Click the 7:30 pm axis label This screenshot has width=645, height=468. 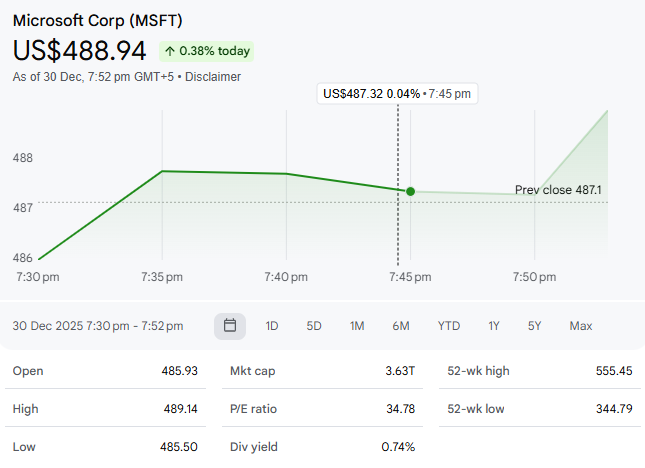click(x=38, y=277)
